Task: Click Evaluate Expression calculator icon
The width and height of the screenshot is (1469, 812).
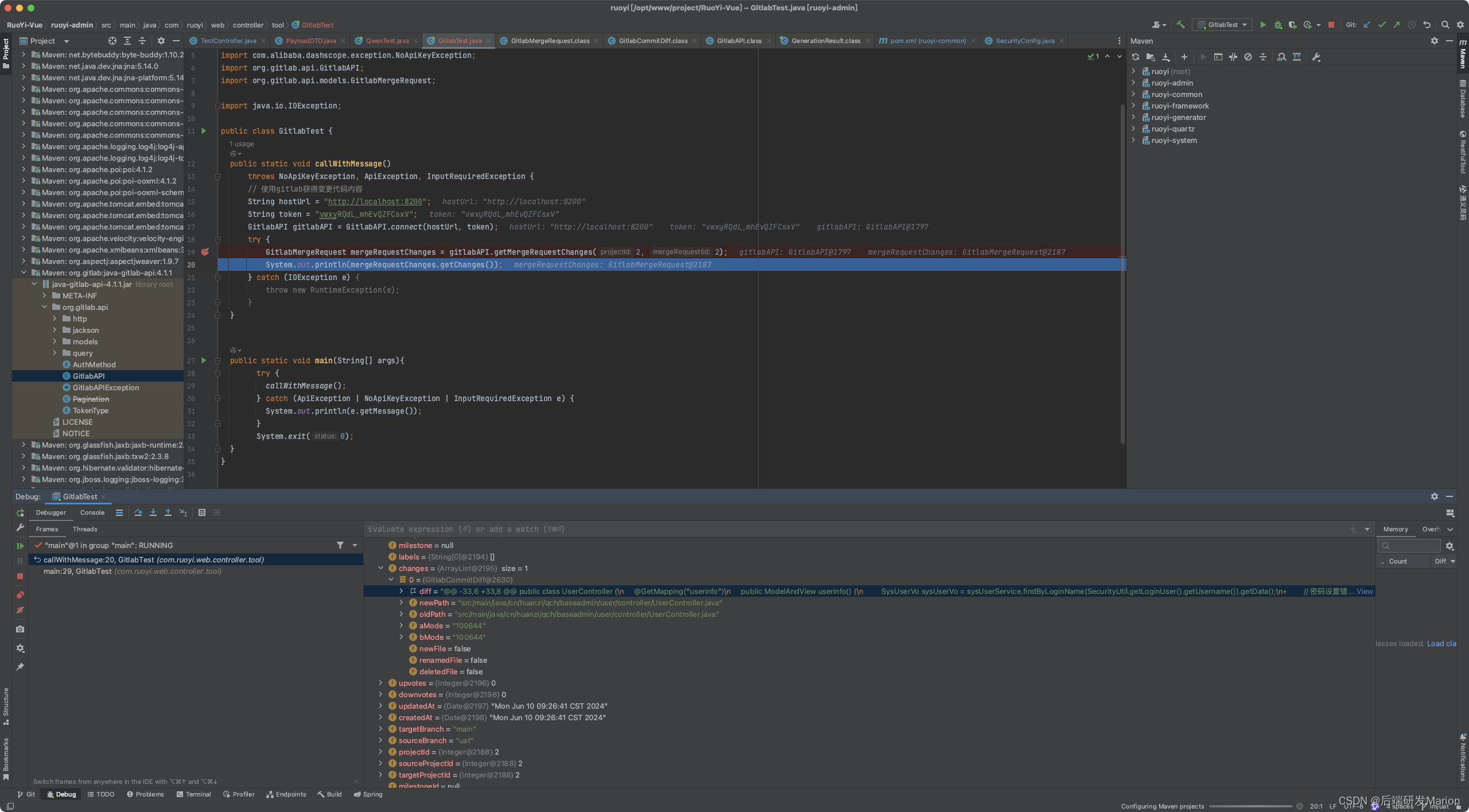Action: click(201, 512)
